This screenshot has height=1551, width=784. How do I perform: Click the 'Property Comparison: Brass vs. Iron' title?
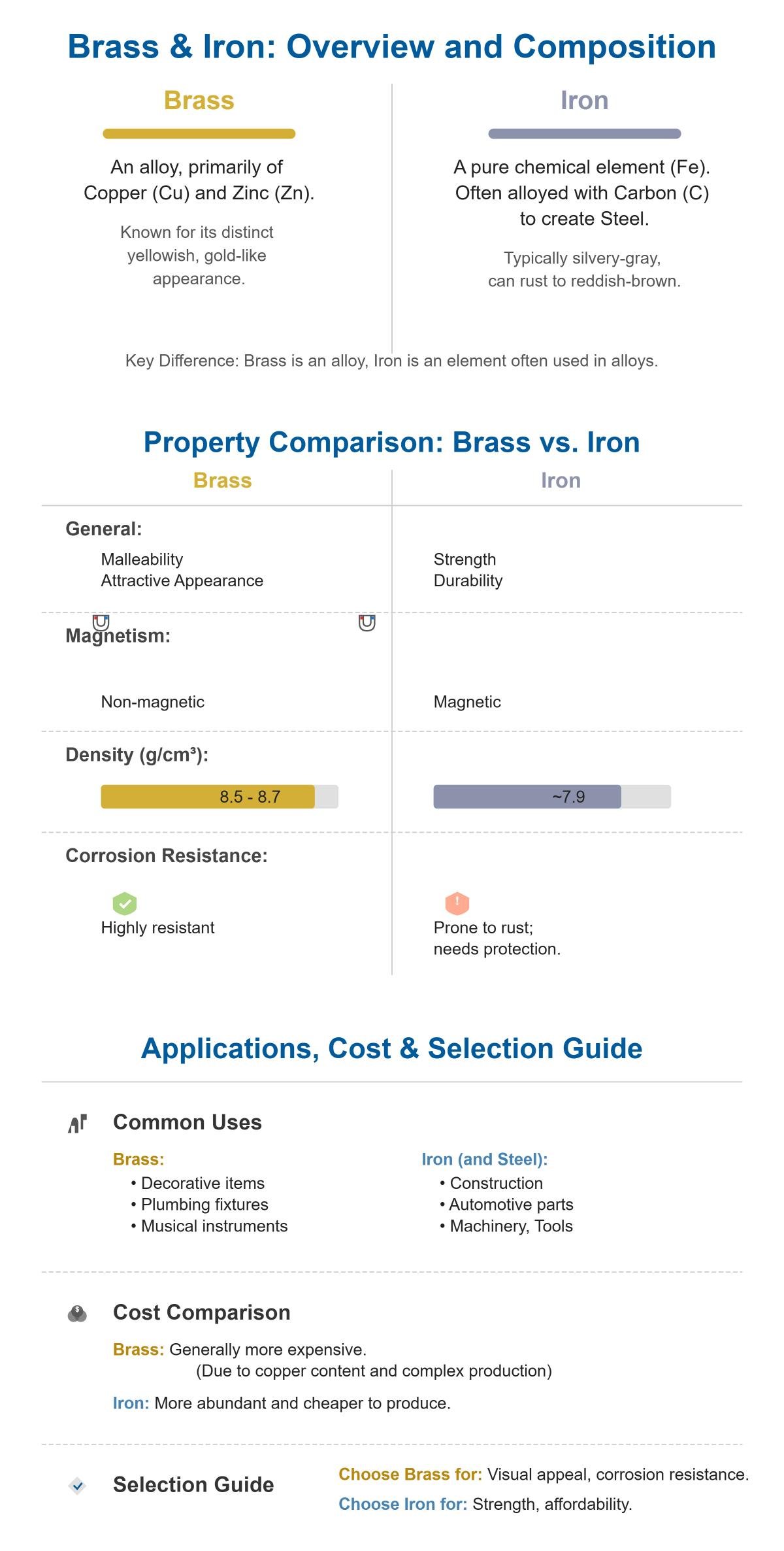392,442
